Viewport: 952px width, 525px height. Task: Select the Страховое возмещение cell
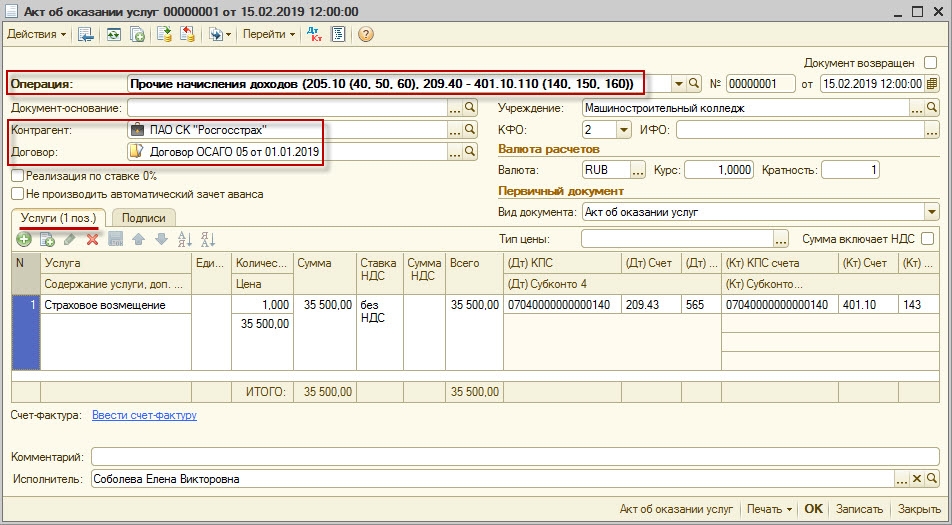(116, 305)
